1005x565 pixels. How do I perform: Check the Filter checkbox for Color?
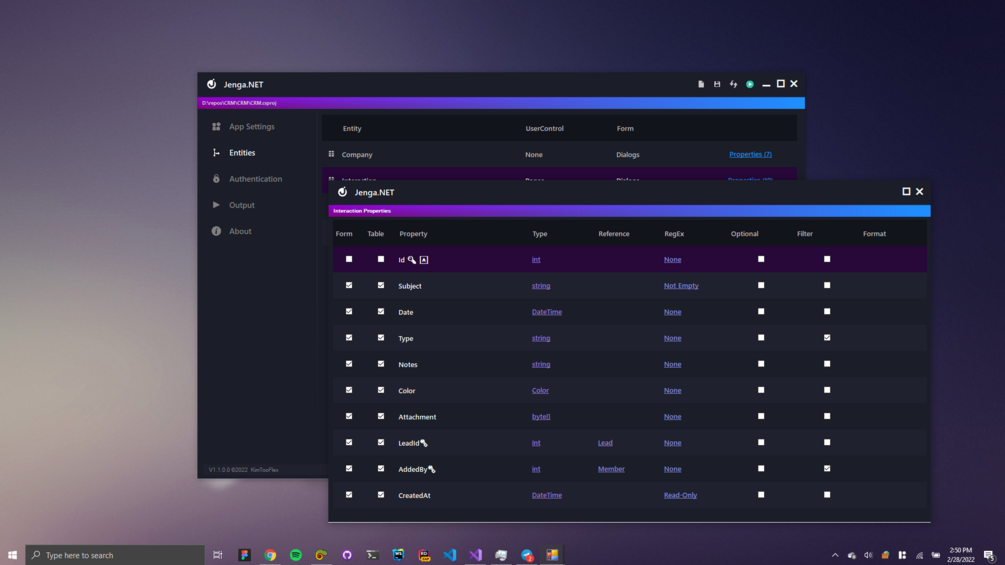(827, 389)
